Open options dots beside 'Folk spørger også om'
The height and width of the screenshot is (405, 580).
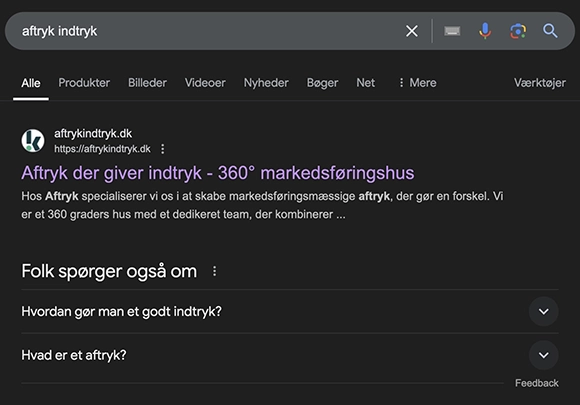(x=214, y=271)
